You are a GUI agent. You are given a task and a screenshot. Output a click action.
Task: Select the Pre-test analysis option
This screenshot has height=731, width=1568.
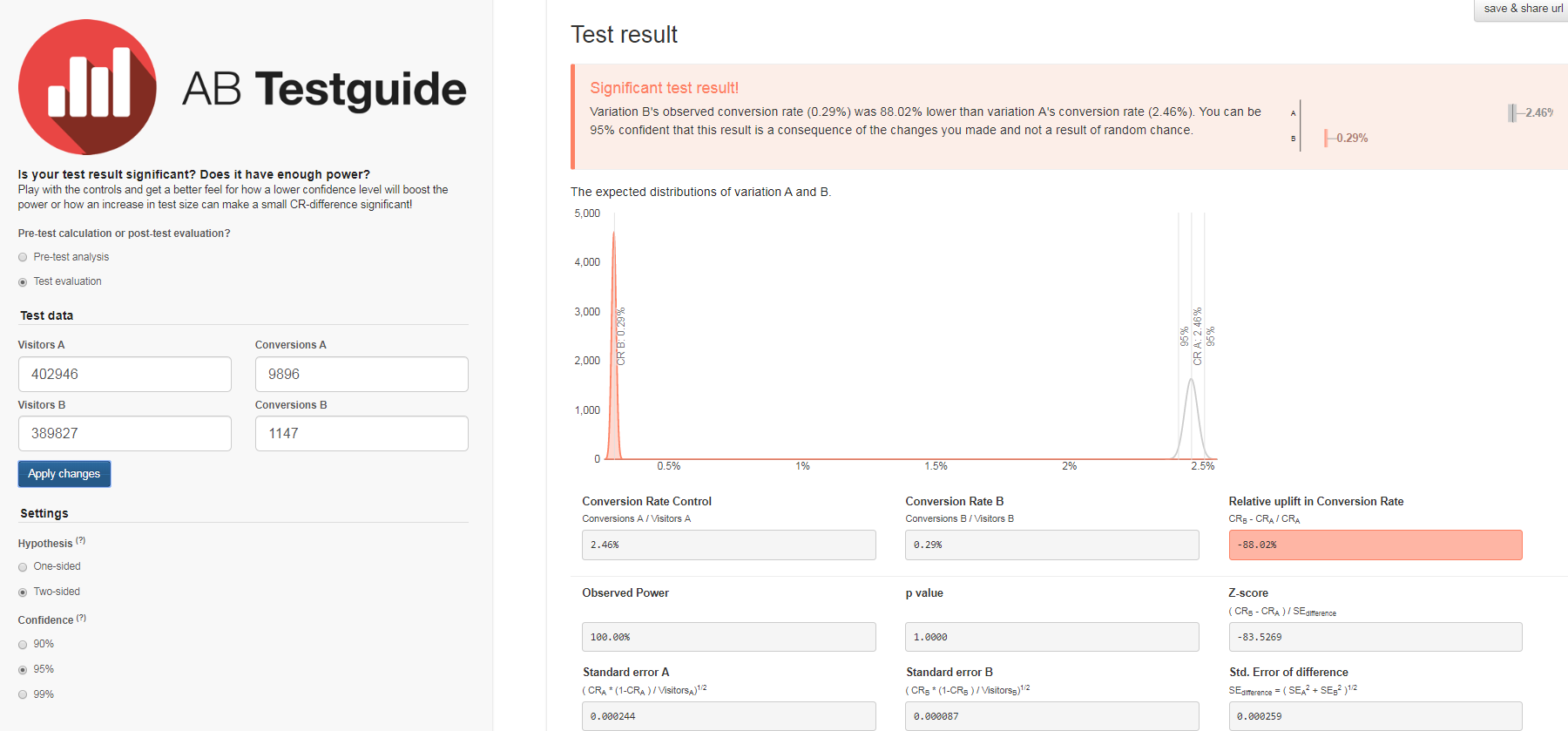(x=24, y=258)
